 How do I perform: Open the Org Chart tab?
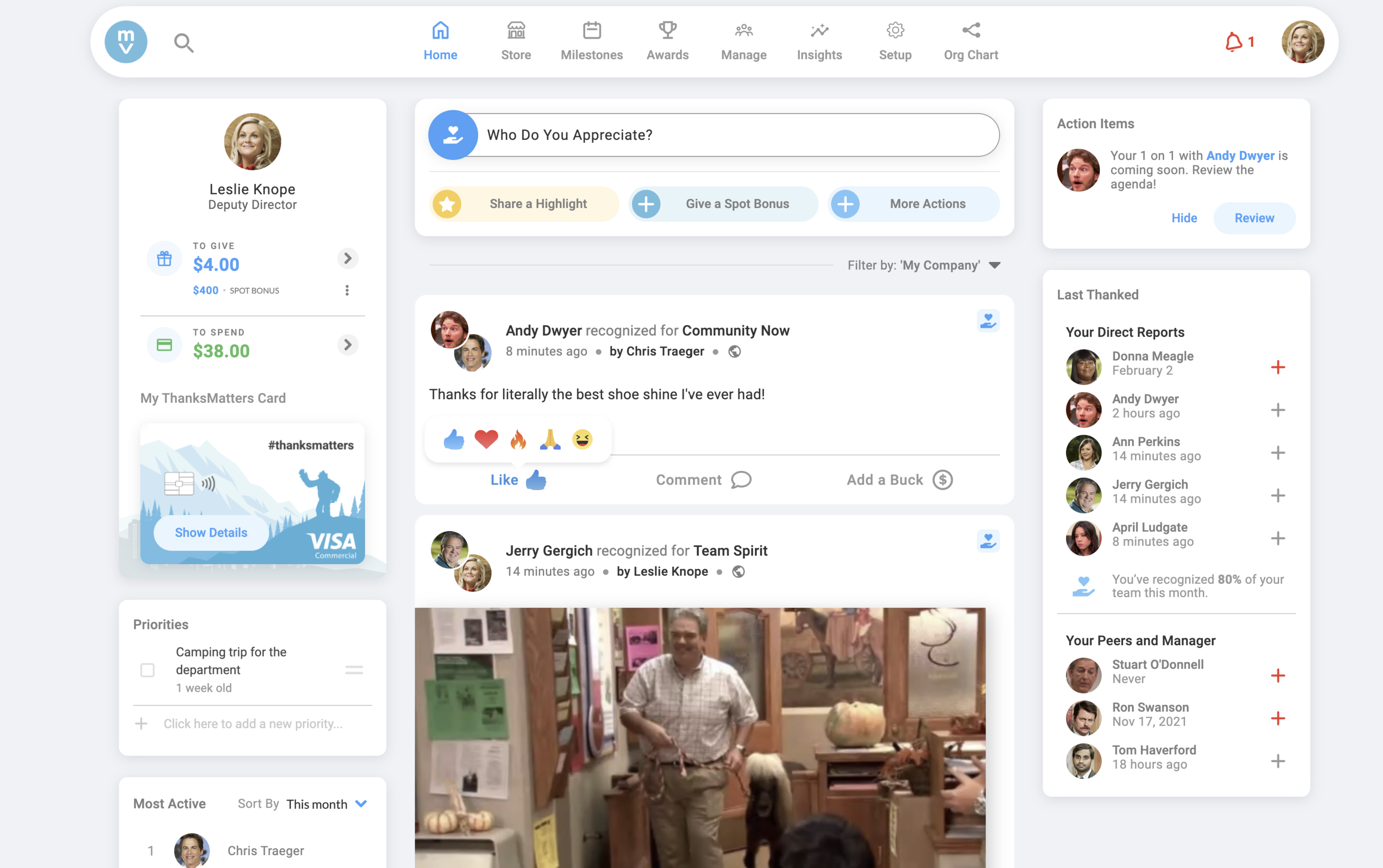[971, 41]
